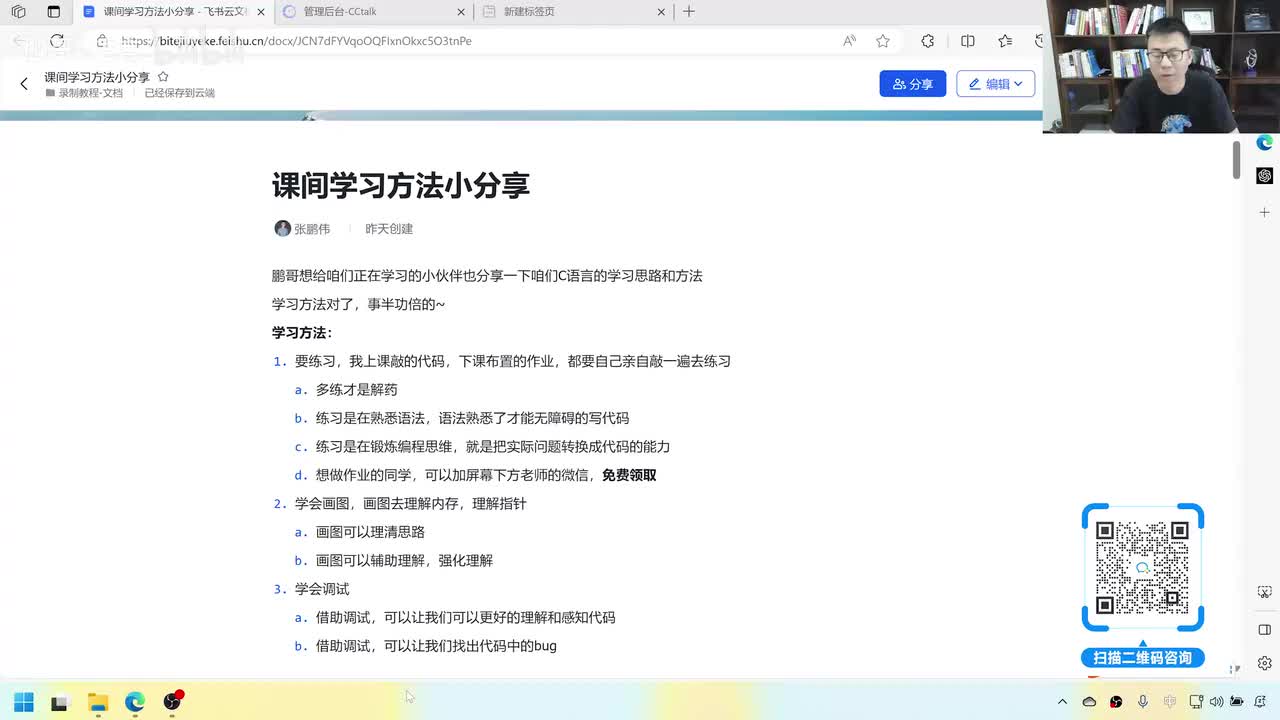Screen dimensions: 1280x720
Task: Open the volume speaker tray icon
Action: pos(1217,702)
